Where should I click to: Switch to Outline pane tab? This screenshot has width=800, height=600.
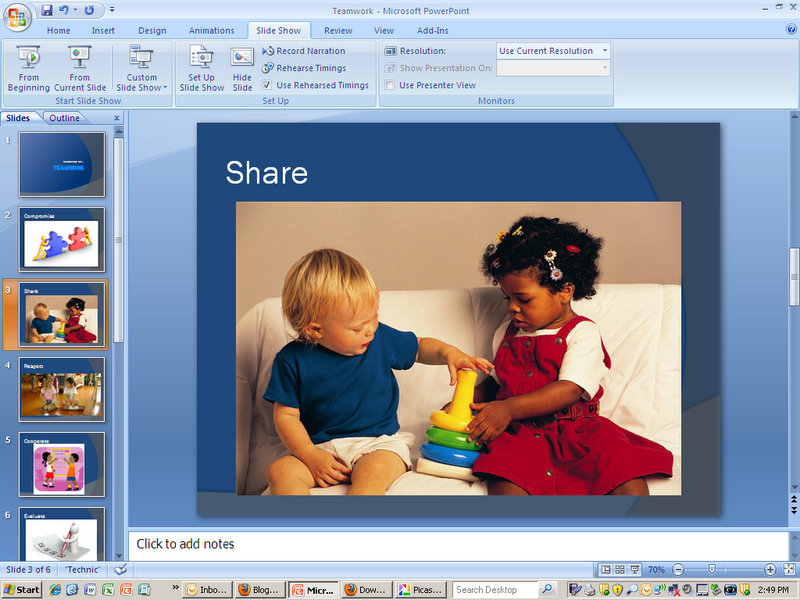pos(64,118)
